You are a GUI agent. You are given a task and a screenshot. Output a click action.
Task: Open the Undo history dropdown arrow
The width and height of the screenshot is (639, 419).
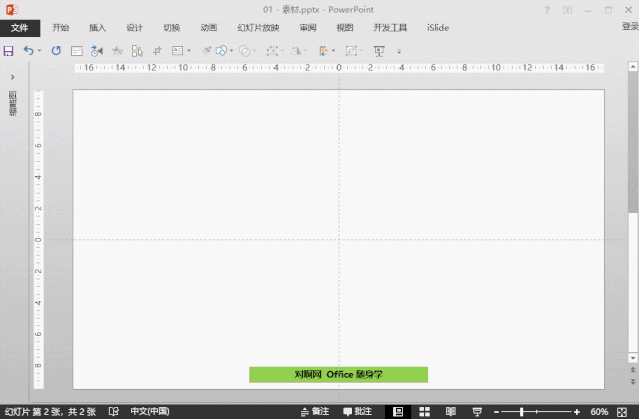[x=40, y=50]
